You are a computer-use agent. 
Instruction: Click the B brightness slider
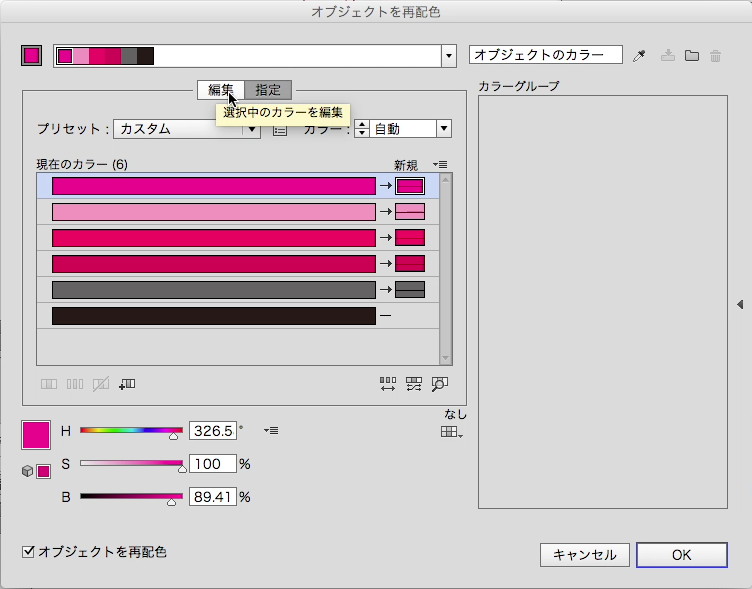tap(131, 497)
